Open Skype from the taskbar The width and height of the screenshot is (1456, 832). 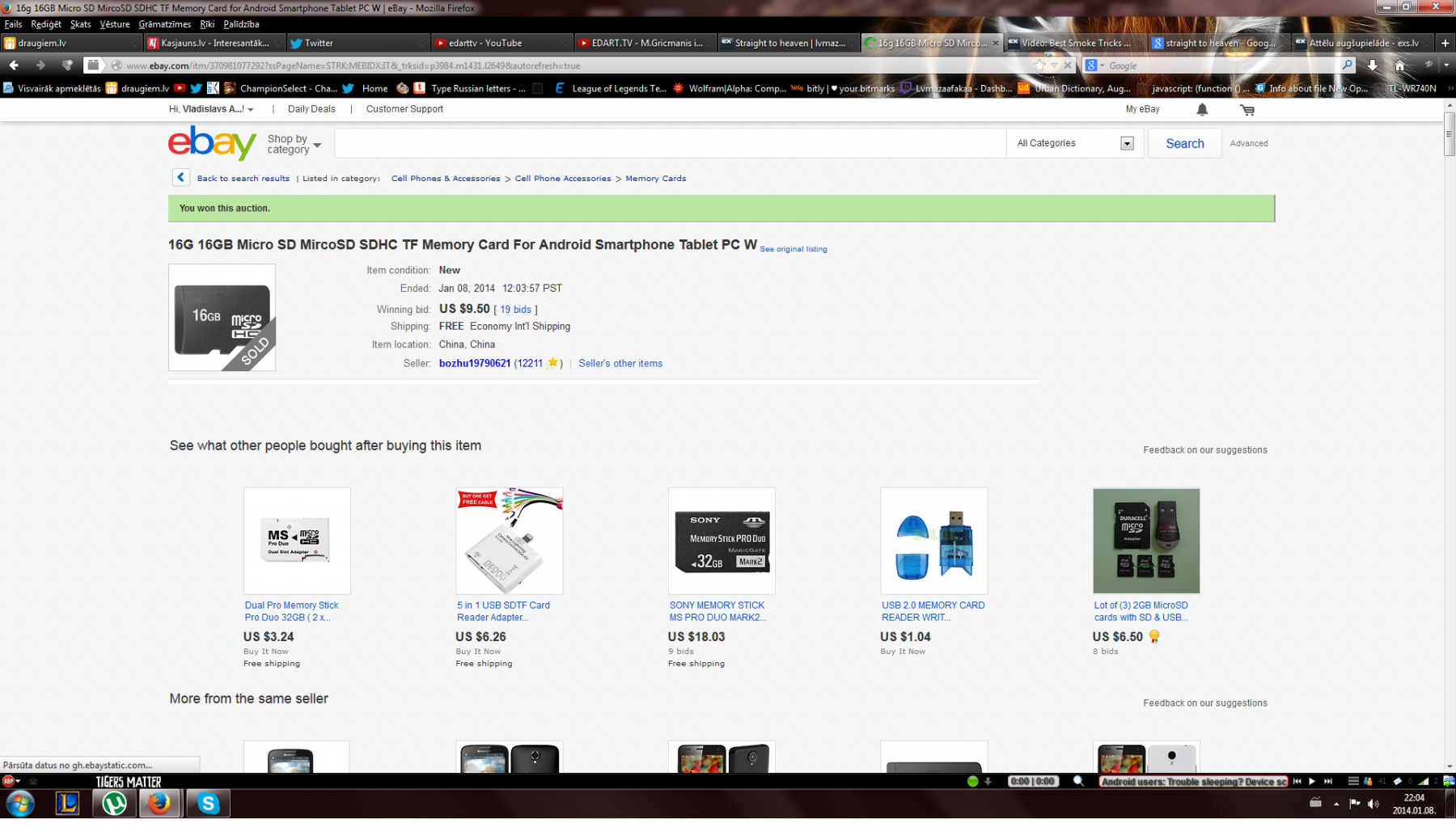(x=208, y=803)
